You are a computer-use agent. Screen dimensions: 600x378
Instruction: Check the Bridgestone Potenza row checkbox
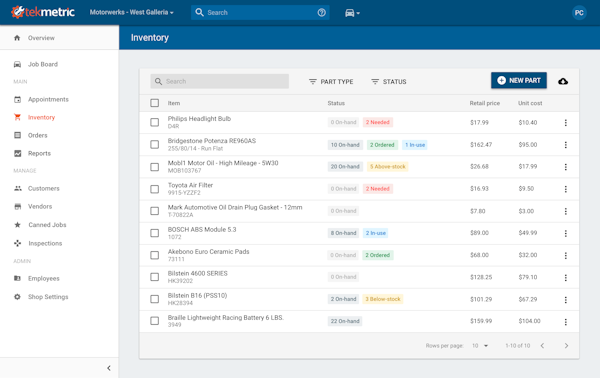[x=155, y=145]
